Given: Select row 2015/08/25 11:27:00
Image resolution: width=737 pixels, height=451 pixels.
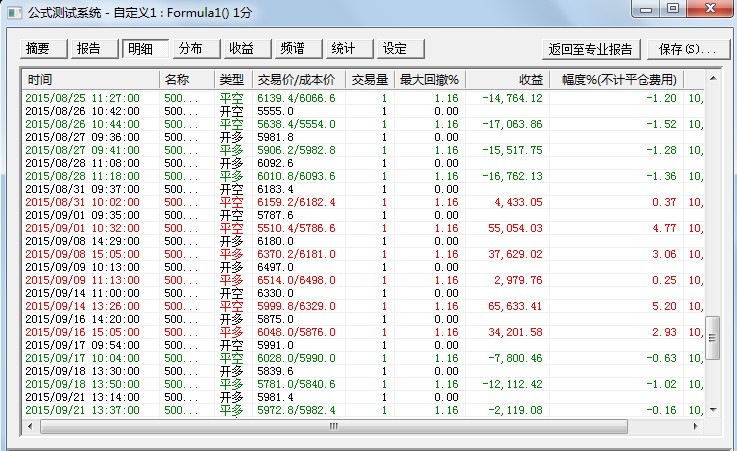Looking at the screenshot, I should 363,98.
